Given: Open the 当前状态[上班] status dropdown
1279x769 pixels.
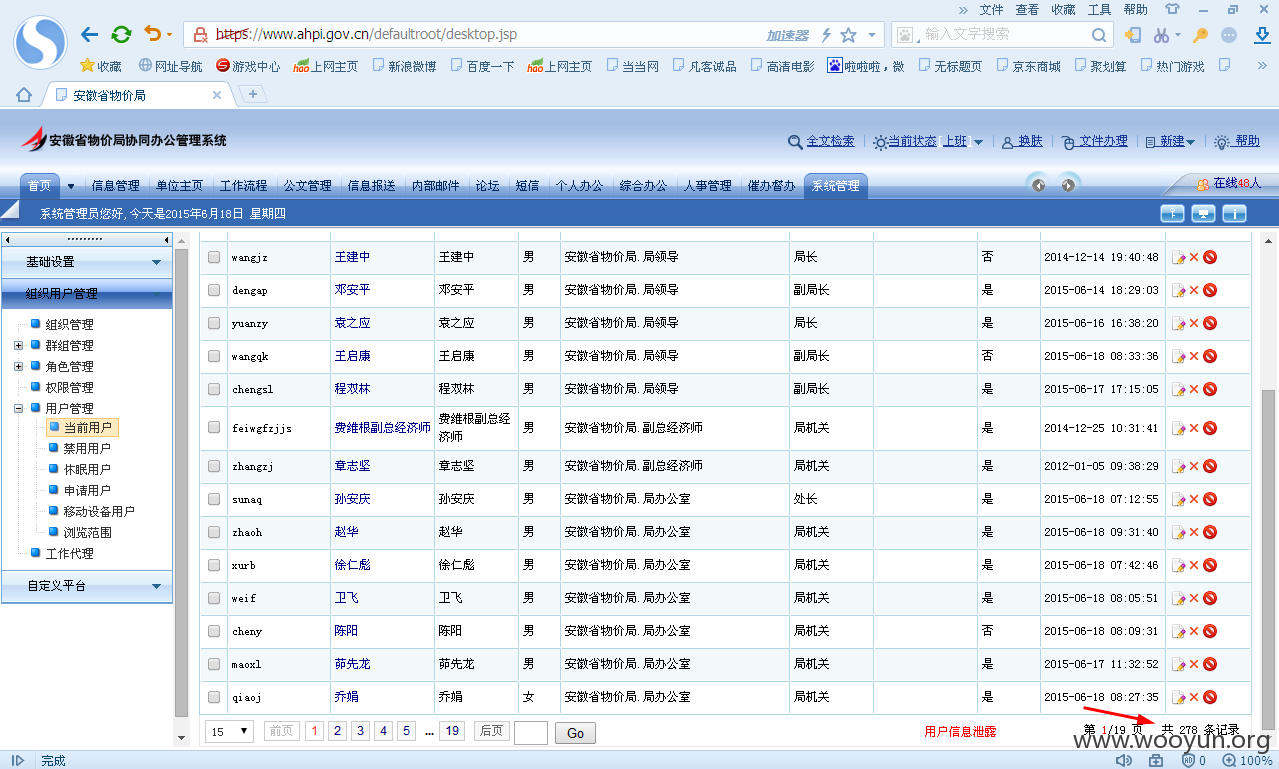Looking at the screenshot, I should pyautogui.click(x=928, y=142).
